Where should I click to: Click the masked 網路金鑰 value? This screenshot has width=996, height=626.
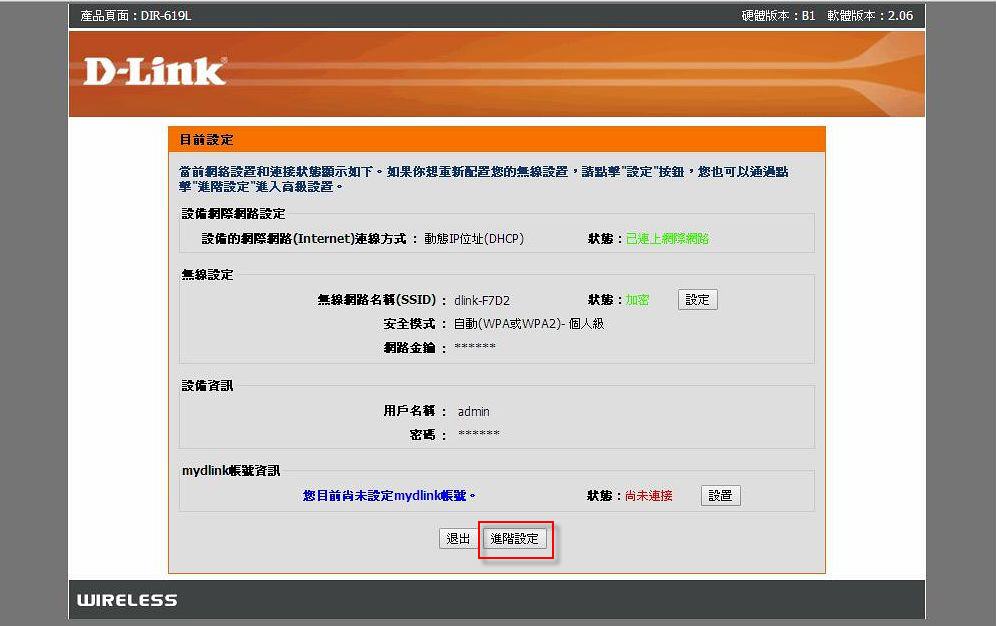tap(474, 348)
